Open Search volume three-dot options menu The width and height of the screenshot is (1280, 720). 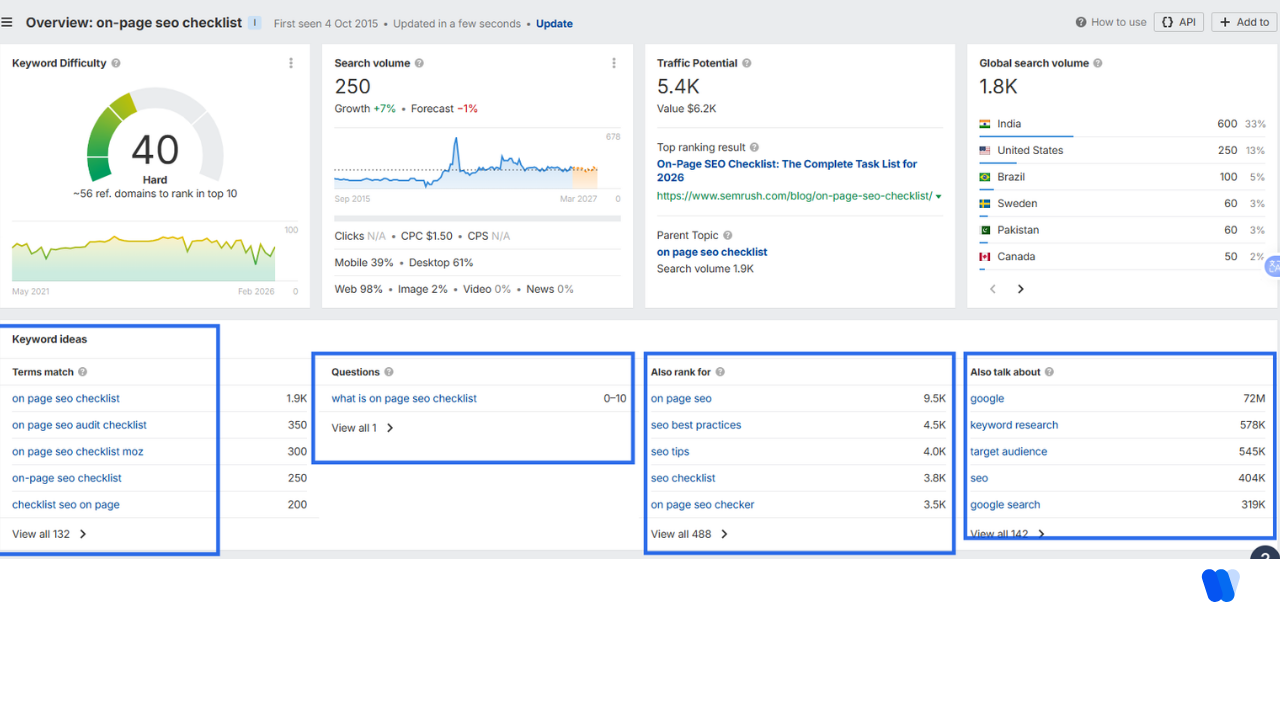(614, 63)
